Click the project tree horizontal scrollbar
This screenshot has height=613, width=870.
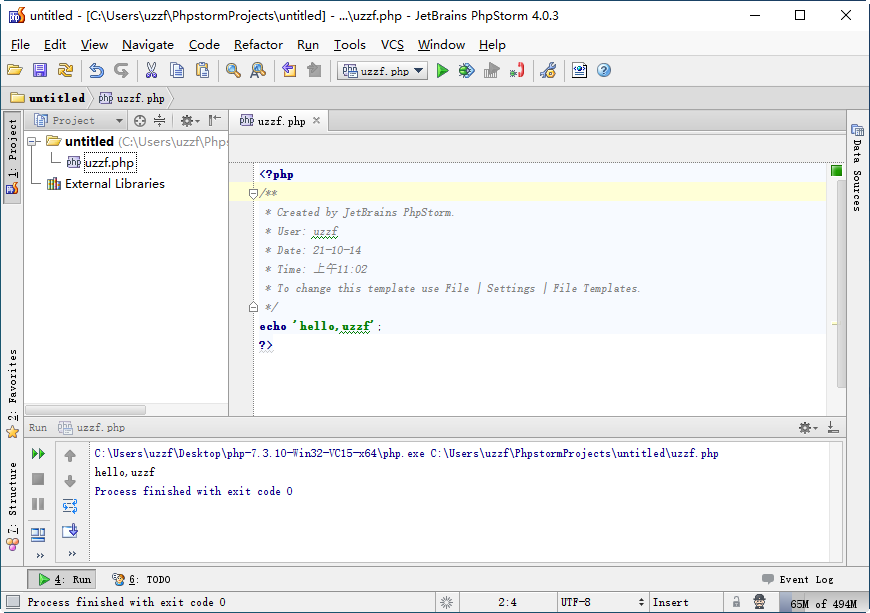click(86, 410)
